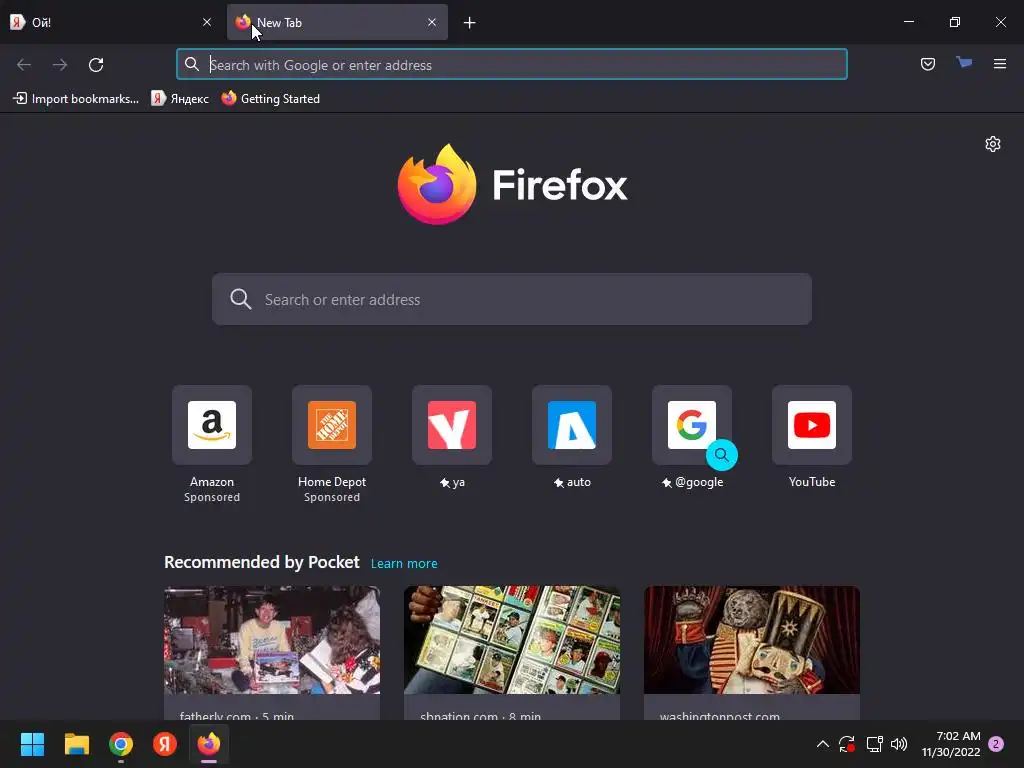Click the magnifier icon in address bar
The width and height of the screenshot is (1024, 768).
pos(191,64)
